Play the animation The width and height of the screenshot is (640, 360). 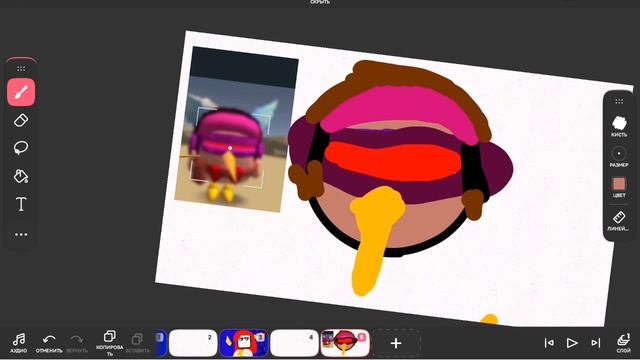click(x=572, y=343)
